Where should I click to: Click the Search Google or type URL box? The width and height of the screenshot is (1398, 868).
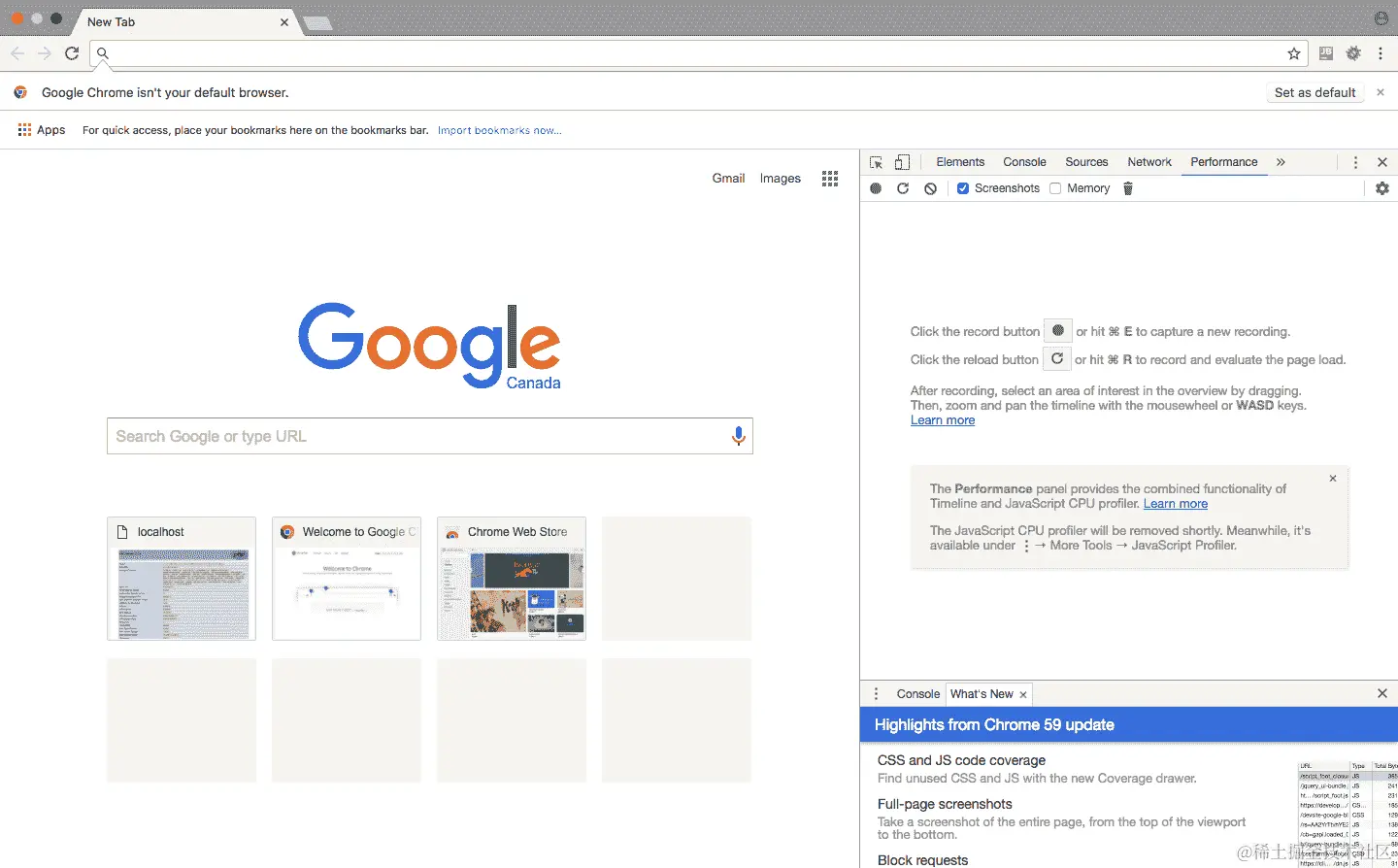[x=430, y=437]
